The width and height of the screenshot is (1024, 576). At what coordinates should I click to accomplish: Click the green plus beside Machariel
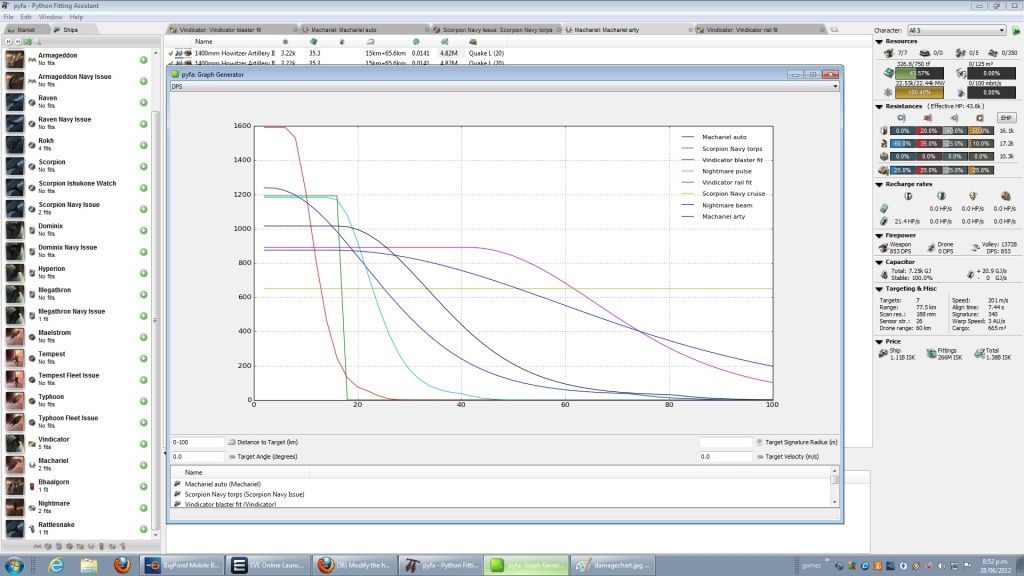[144, 465]
